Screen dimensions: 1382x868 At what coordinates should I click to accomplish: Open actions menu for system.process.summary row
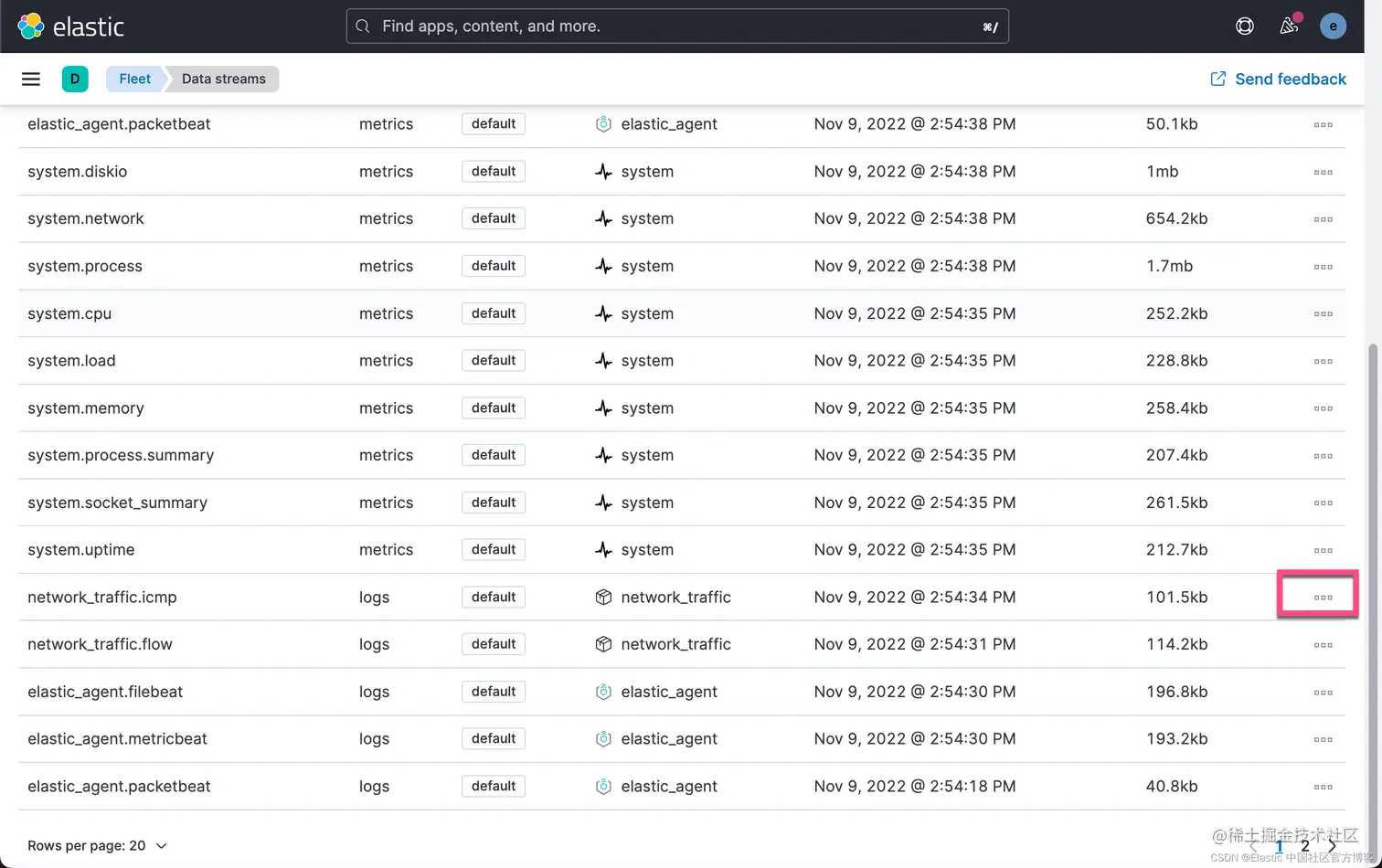click(x=1323, y=456)
